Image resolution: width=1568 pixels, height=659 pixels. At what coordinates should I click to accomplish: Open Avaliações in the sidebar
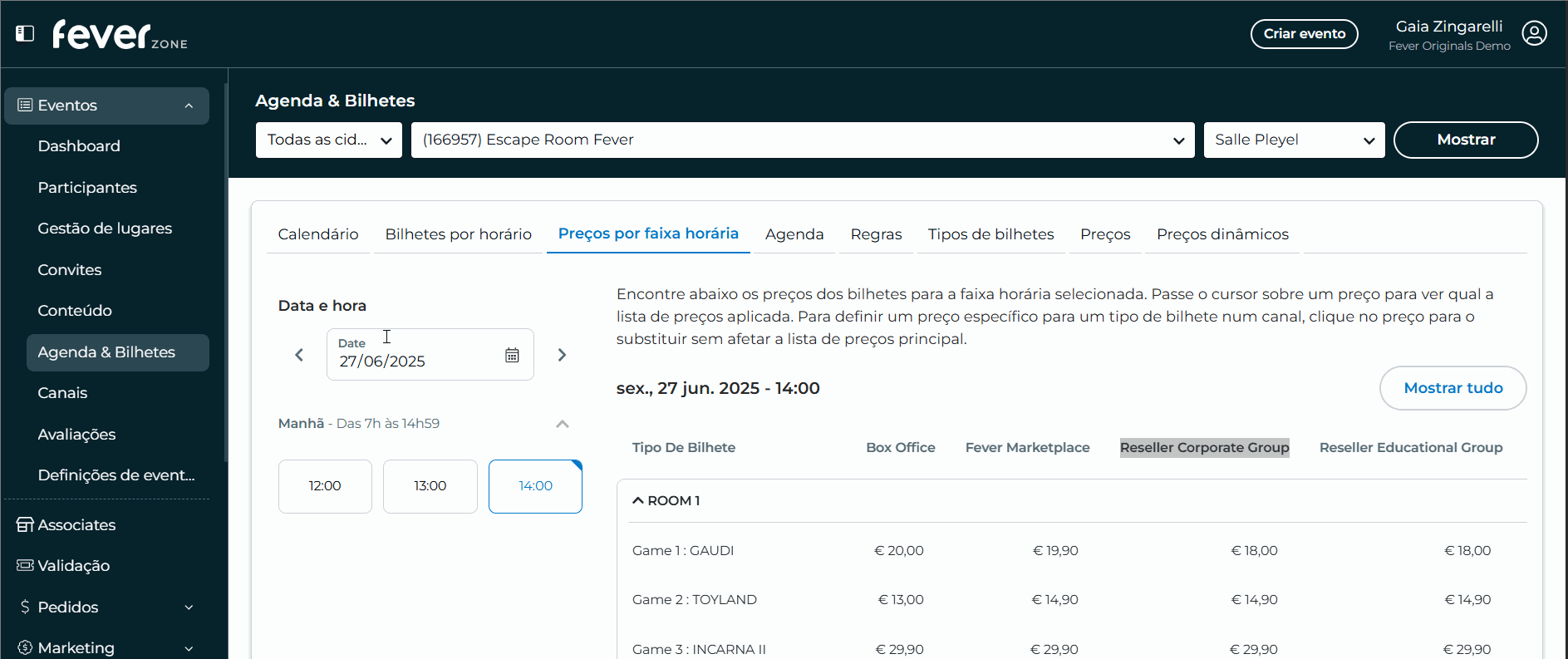[76, 435]
